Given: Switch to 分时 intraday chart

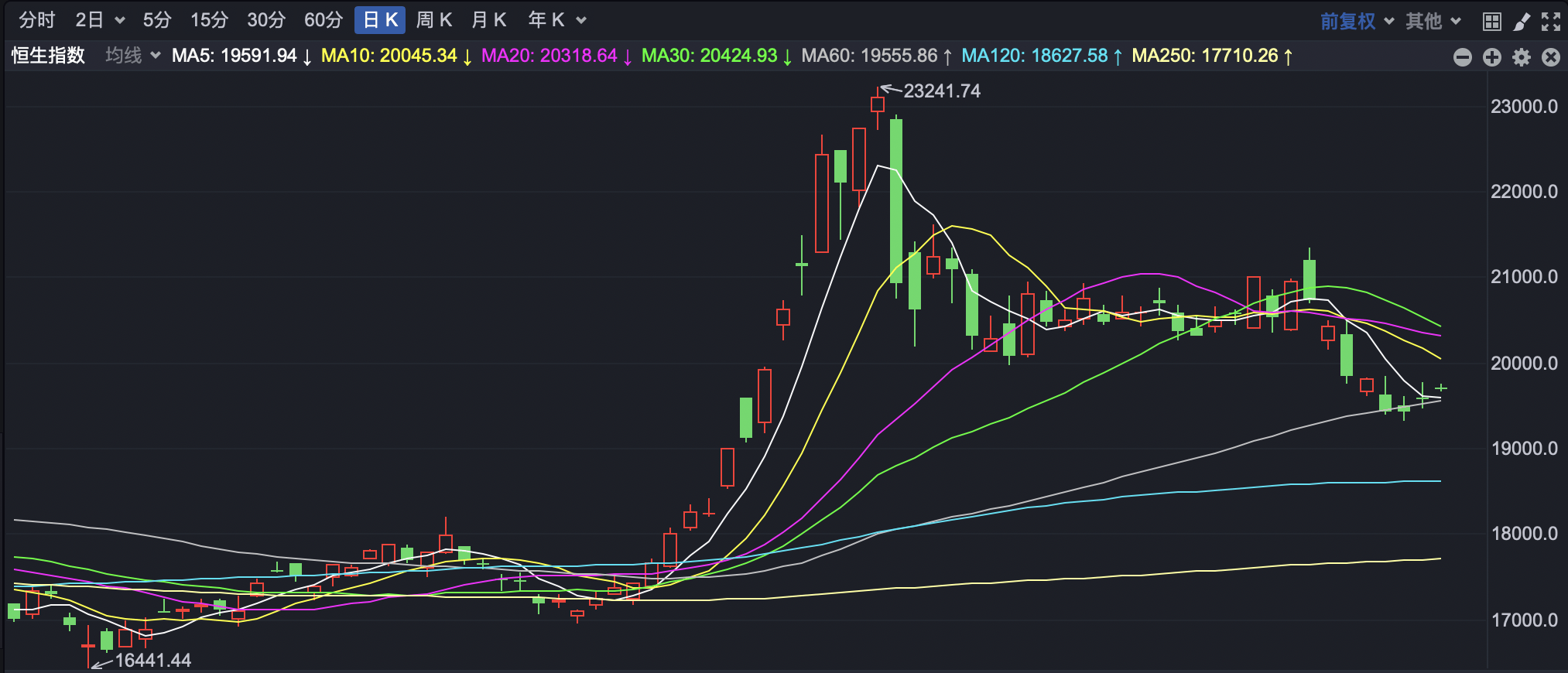Looking at the screenshot, I should [37, 20].
